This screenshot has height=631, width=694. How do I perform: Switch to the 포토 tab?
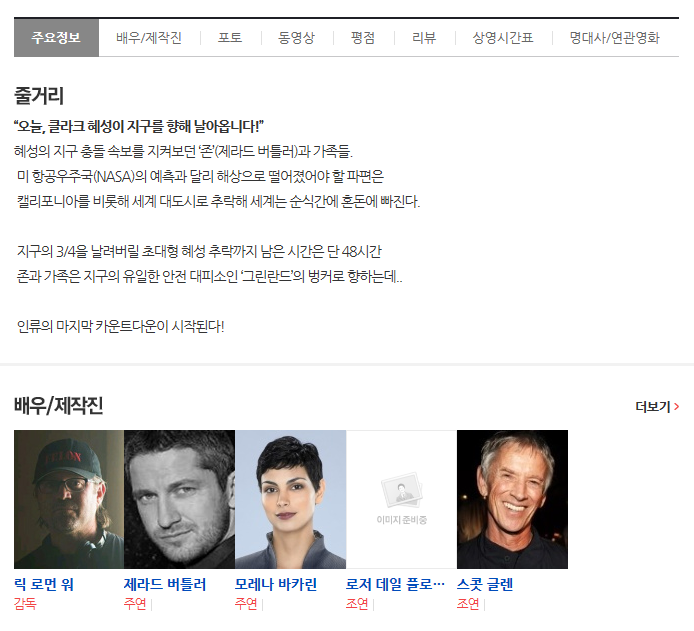coord(230,38)
